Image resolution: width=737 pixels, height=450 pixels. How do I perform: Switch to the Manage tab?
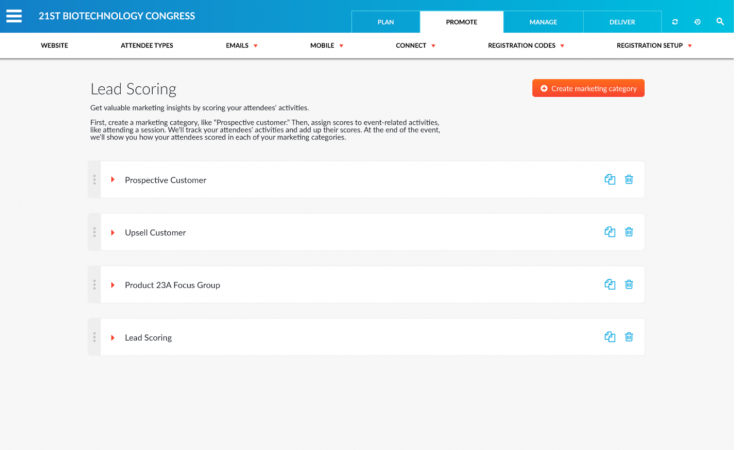tap(543, 21)
